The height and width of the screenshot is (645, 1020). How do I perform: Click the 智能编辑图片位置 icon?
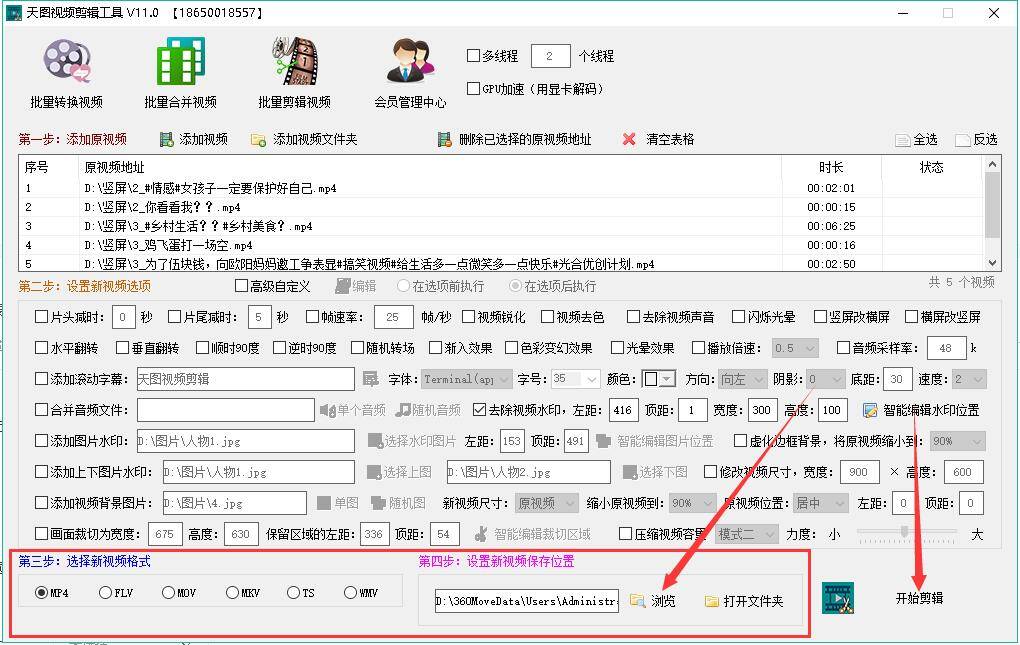603,441
